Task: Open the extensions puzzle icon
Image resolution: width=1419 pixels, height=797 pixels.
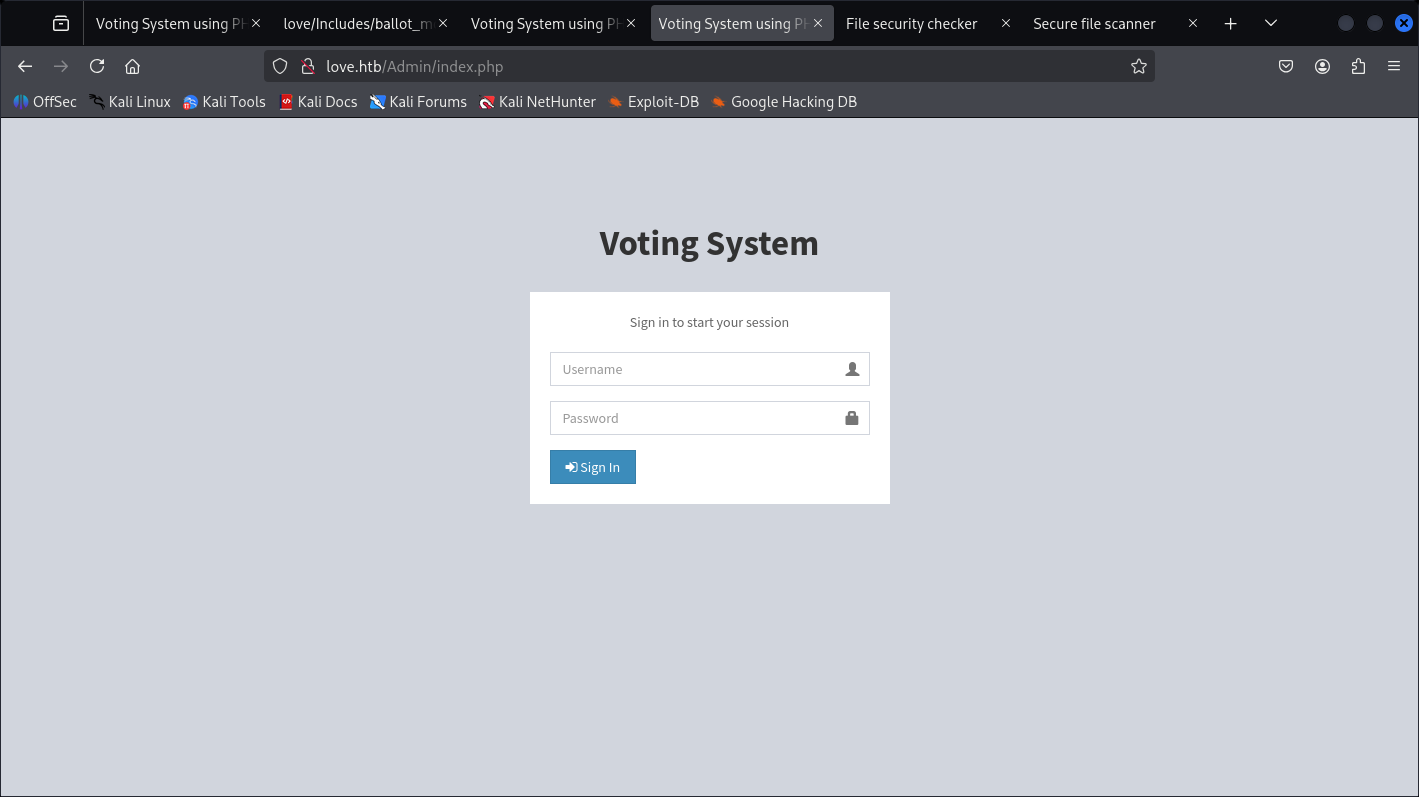Action: tap(1358, 66)
